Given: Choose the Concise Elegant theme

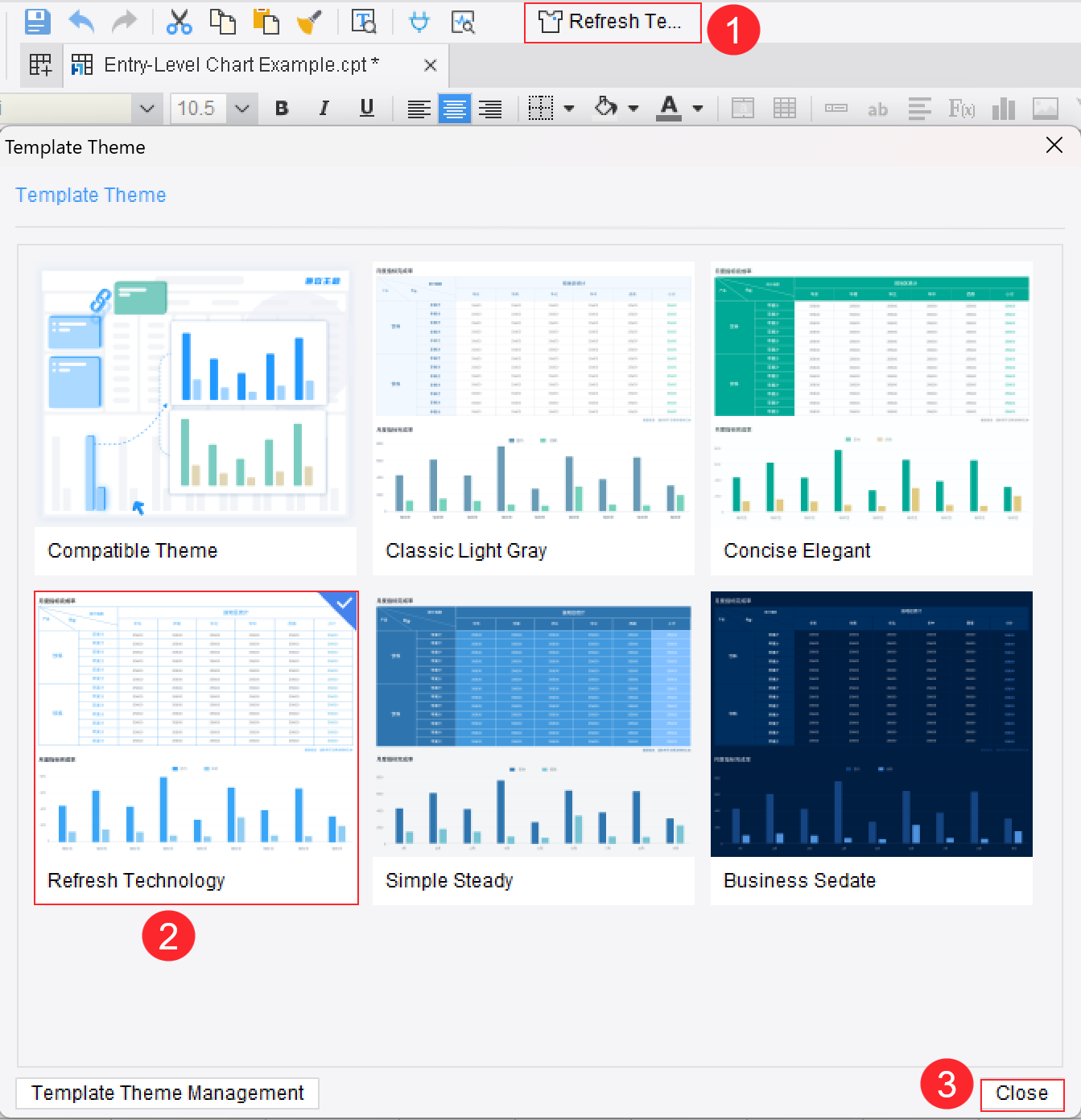Looking at the screenshot, I should [x=872, y=418].
